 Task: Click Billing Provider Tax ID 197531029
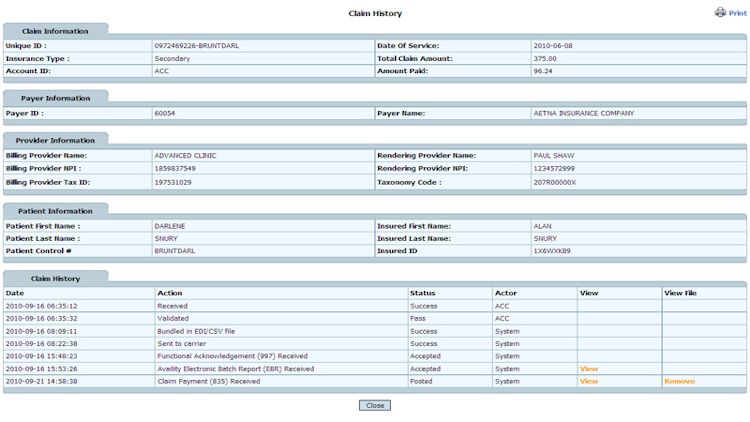coord(173,182)
